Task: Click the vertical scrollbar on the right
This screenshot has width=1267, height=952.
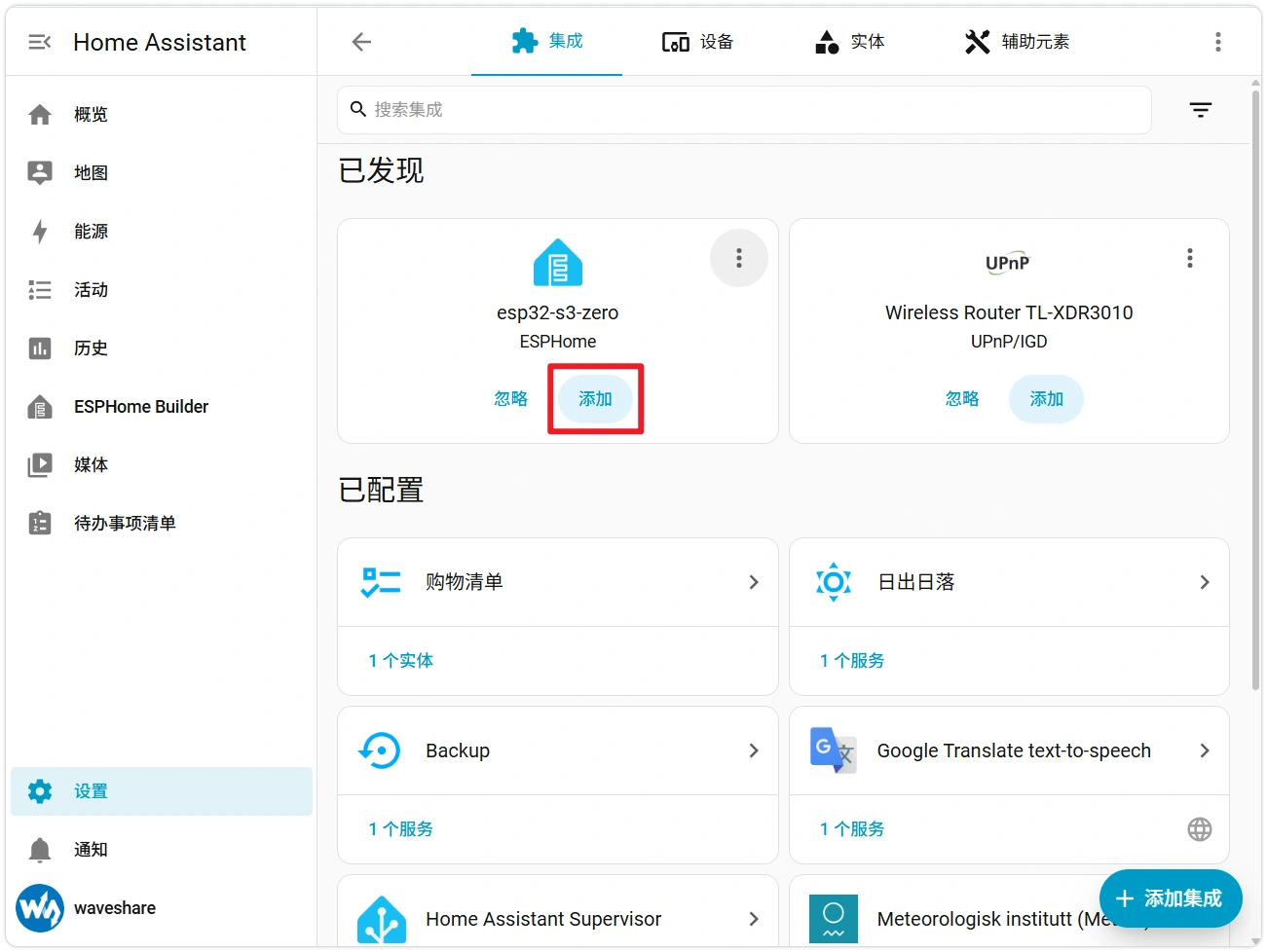Action: coord(1255,389)
